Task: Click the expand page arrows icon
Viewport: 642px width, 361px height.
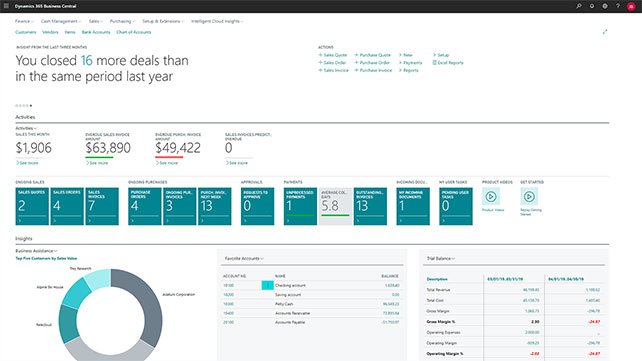Action: [x=605, y=32]
